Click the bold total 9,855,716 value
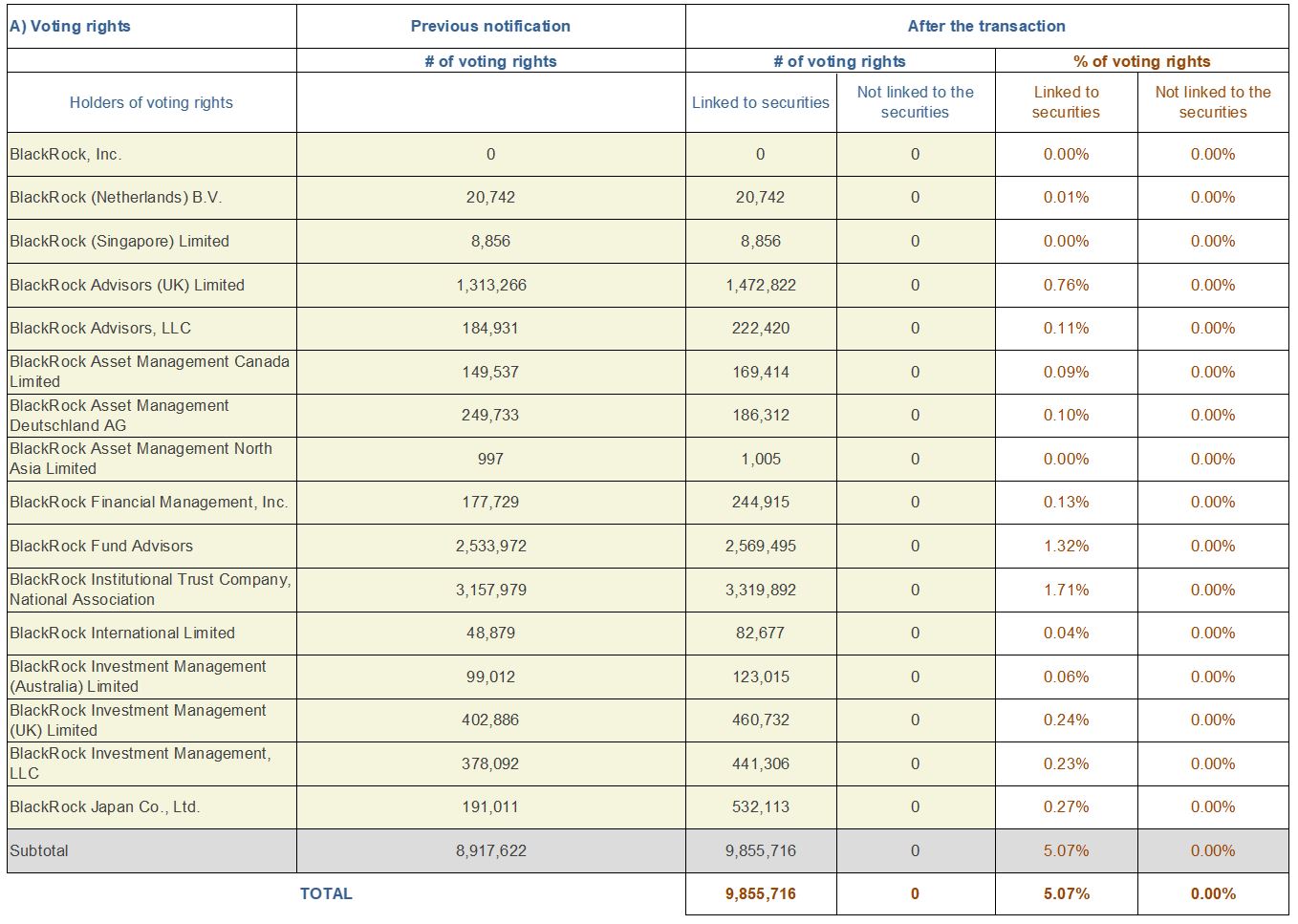 761,893
